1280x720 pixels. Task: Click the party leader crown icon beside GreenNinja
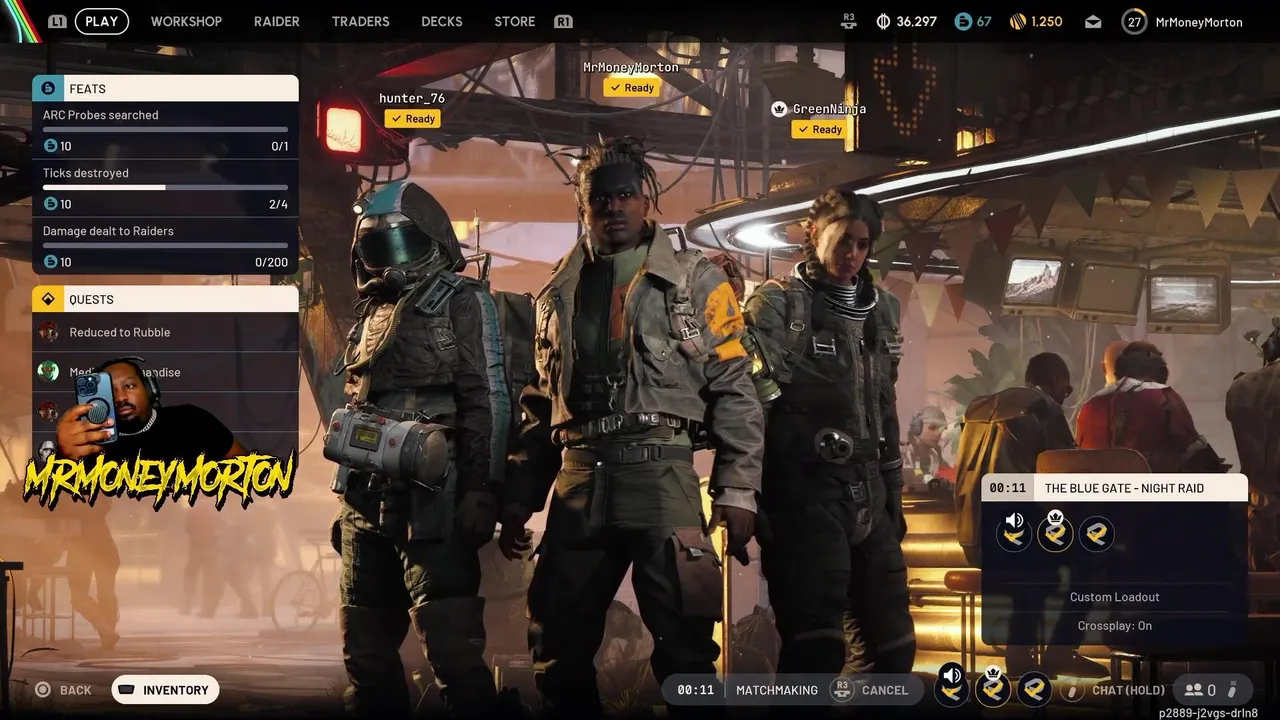click(x=779, y=109)
